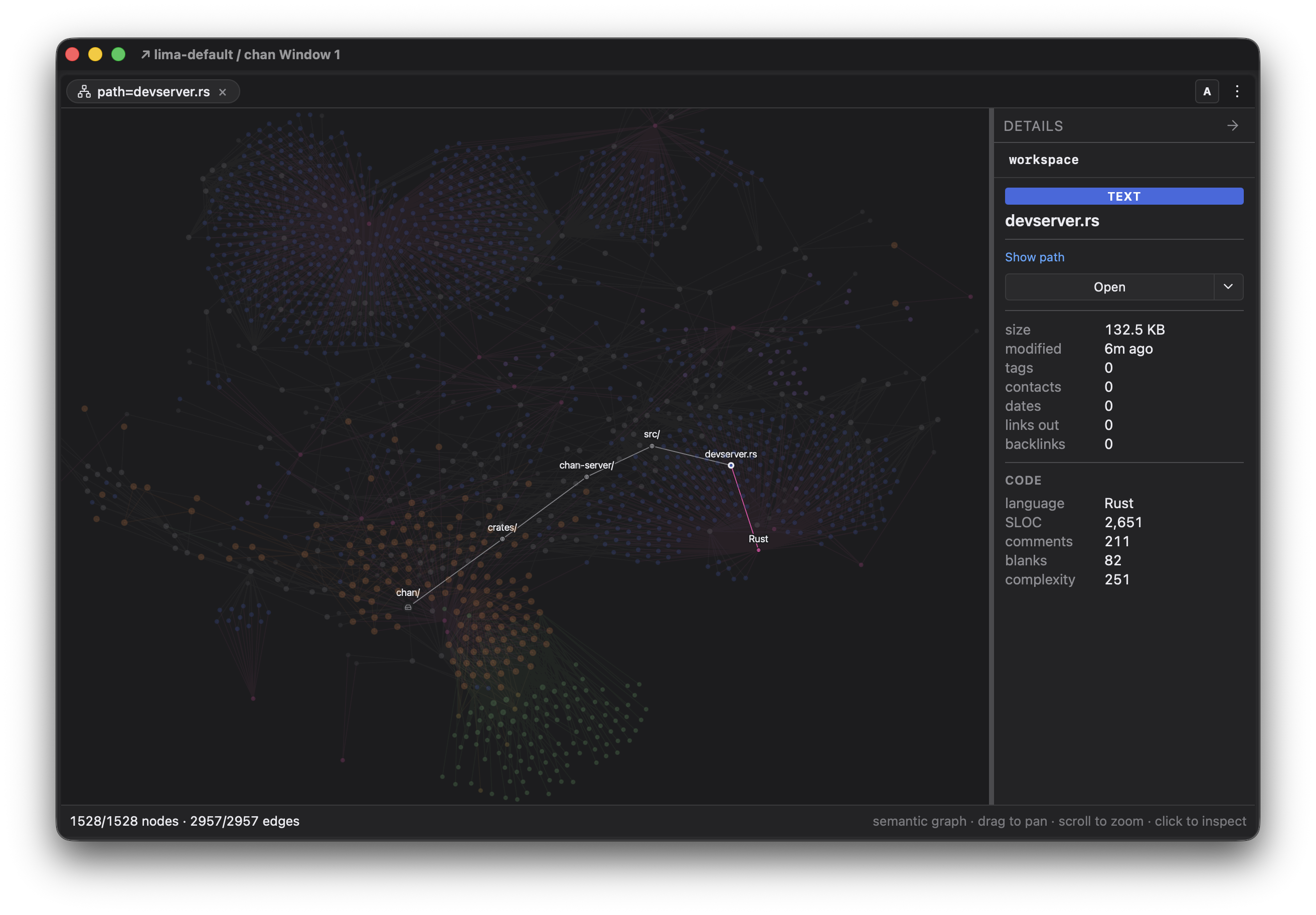Select the devserver.rs node in graph
The image size is (1316, 915).
click(731, 466)
